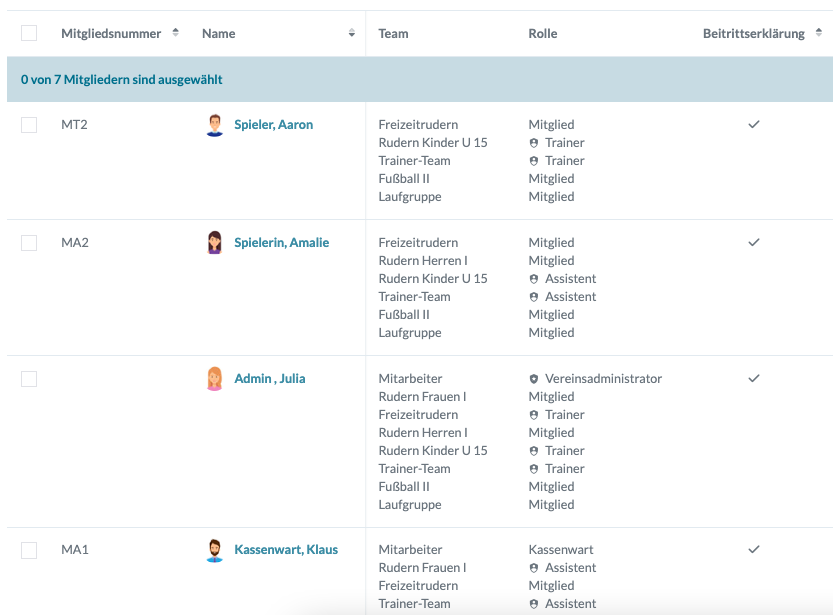This screenshot has height=615, width=833.
Task: Click Beitrittserklärung checkmark for Klaus Kassenwart
Action: pos(754,550)
